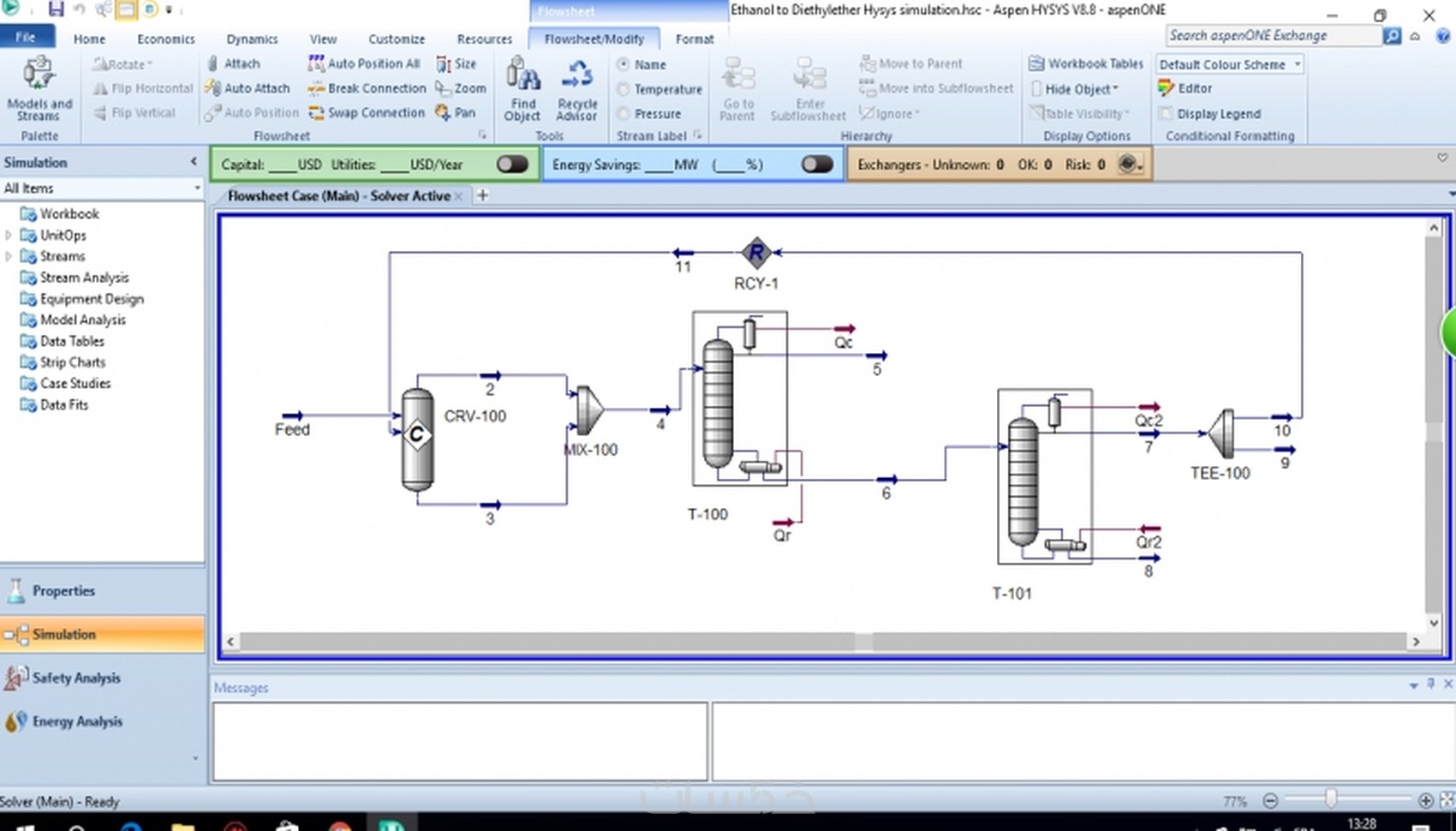1456x831 pixels.
Task: Open the Resources ribbon tab
Action: pos(484,39)
